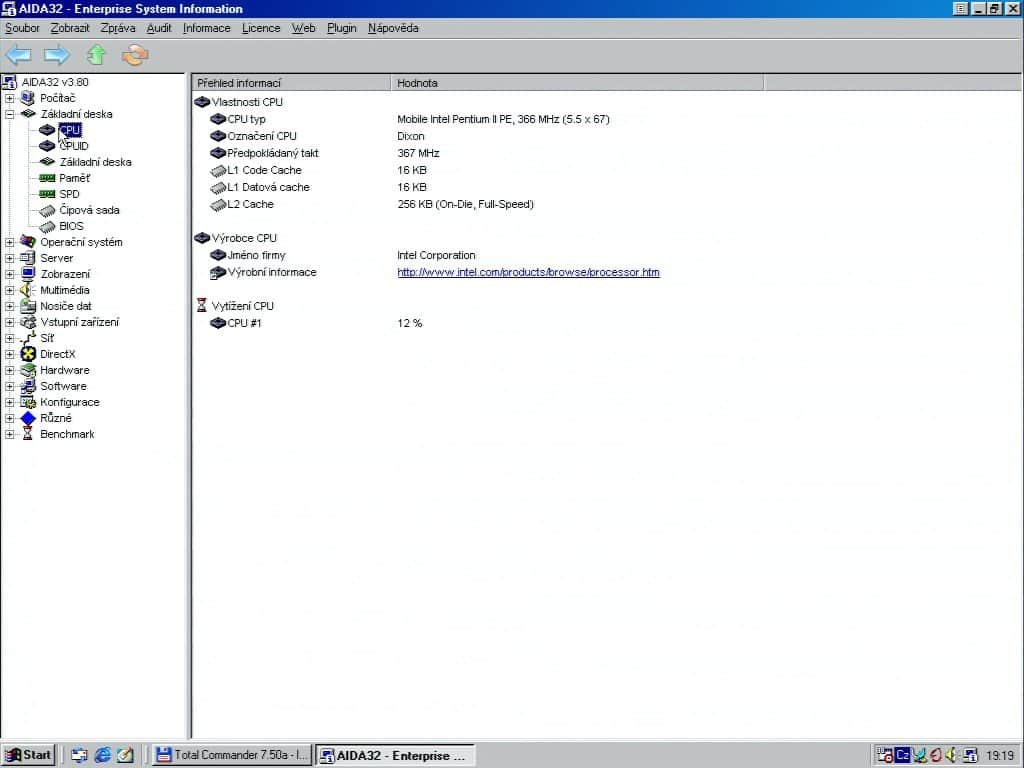Click the Čipová sada chip icon
The height and width of the screenshot is (768, 1024).
point(47,210)
